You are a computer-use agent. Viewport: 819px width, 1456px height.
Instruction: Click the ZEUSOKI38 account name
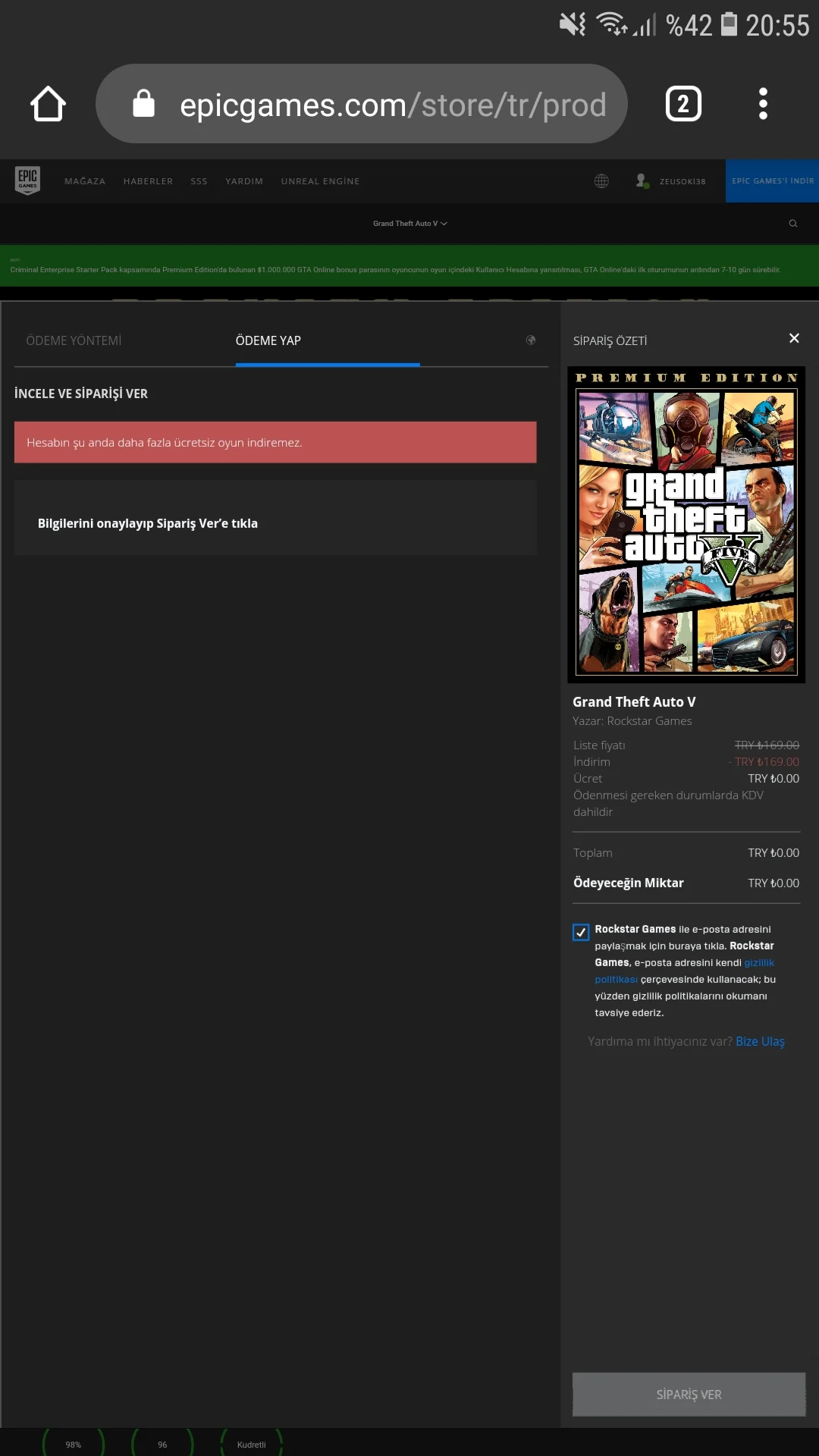click(682, 181)
